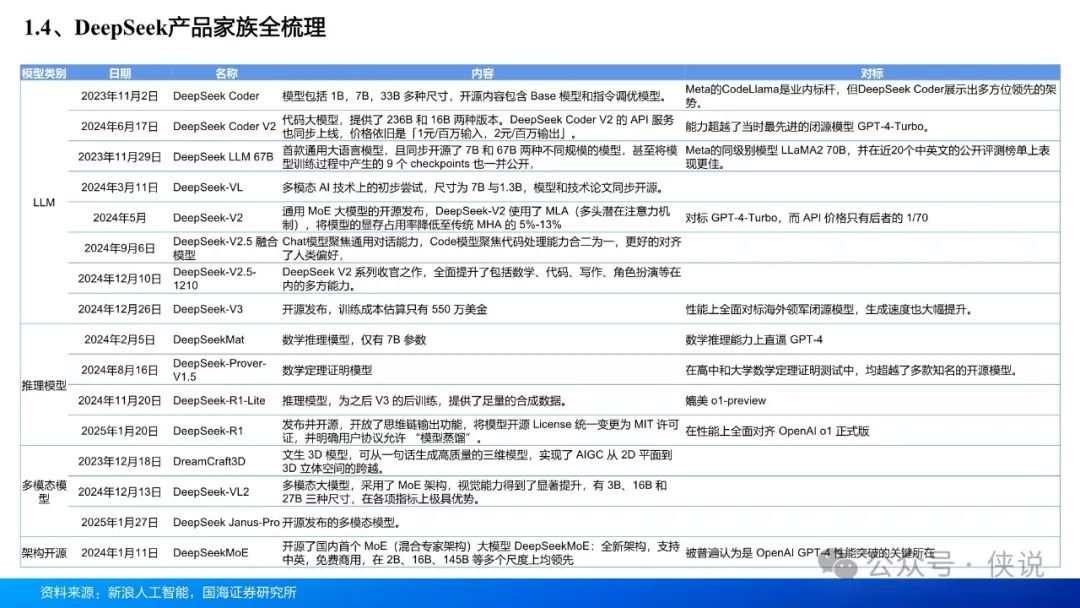This screenshot has height=608, width=1080.
Task: Click the date "2024年12月10日"
Action: pos(120,278)
